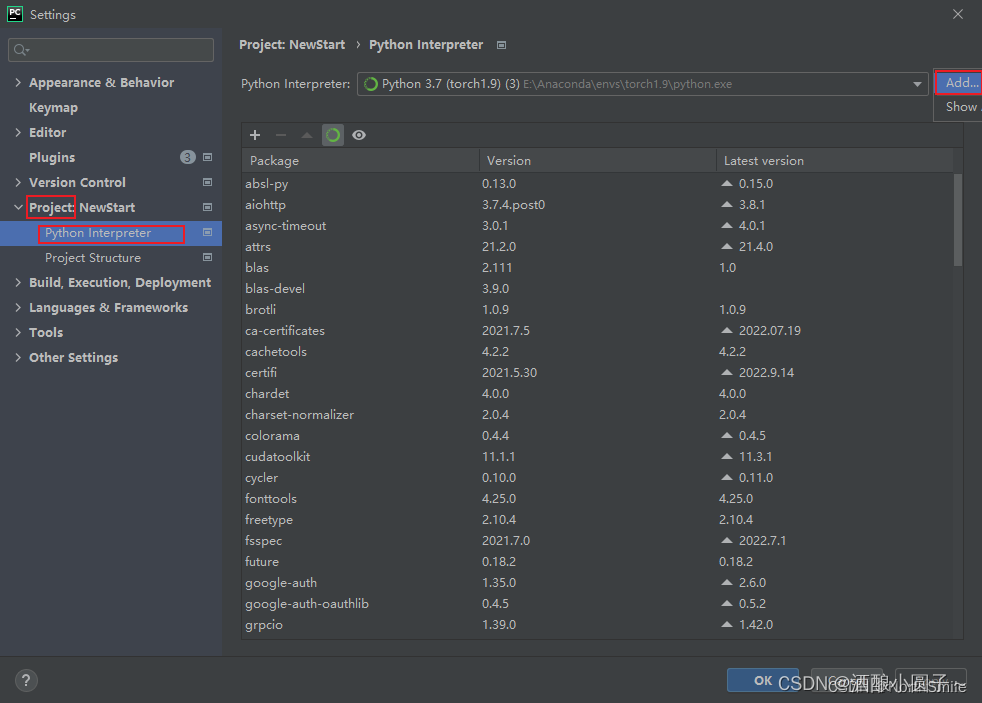982x703 pixels.
Task: Click the project-level icon beside Plugins
Action: [207, 157]
